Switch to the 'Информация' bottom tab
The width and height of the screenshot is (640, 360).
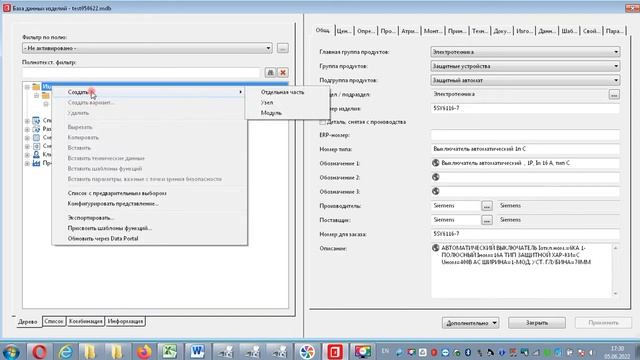(125, 322)
